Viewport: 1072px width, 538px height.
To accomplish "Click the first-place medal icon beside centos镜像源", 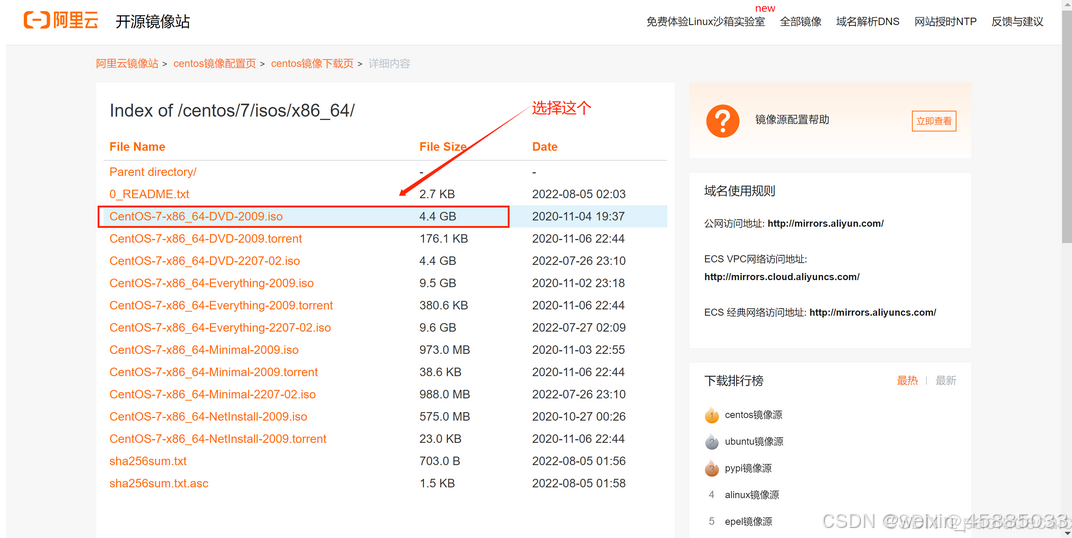I will pyautogui.click(x=712, y=415).
